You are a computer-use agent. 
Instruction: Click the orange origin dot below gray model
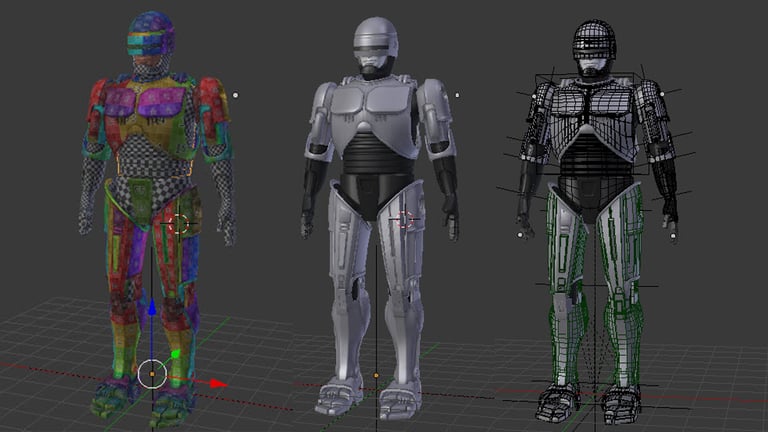click(376, 375)
